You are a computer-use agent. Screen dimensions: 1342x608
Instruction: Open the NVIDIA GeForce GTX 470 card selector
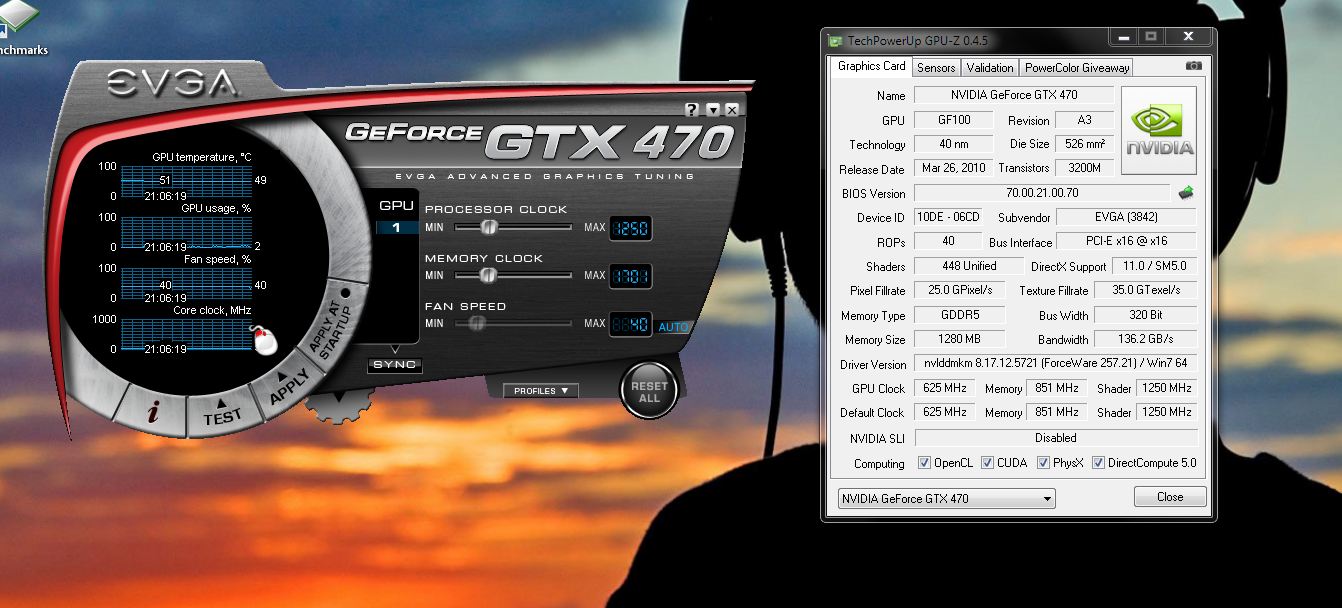[946, 498]
